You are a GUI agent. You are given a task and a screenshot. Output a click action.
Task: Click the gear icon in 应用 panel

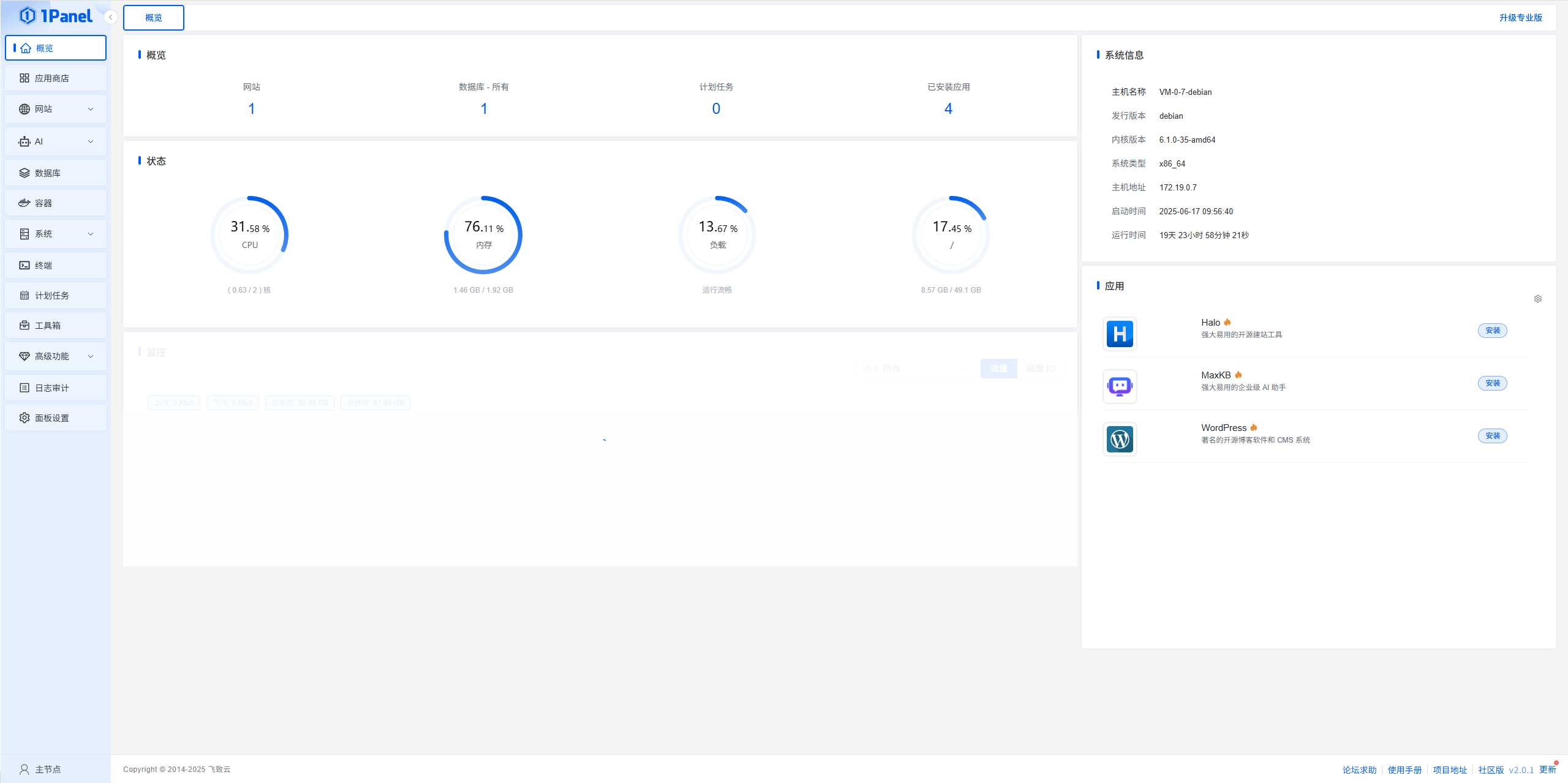tap(1537, 299)
